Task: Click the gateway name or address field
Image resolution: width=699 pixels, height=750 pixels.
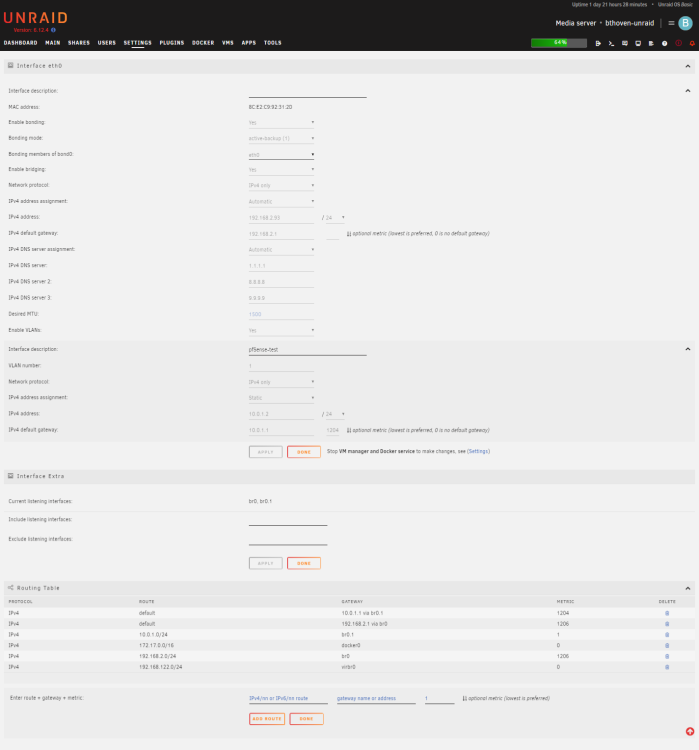Action: [x=376, y=698]
